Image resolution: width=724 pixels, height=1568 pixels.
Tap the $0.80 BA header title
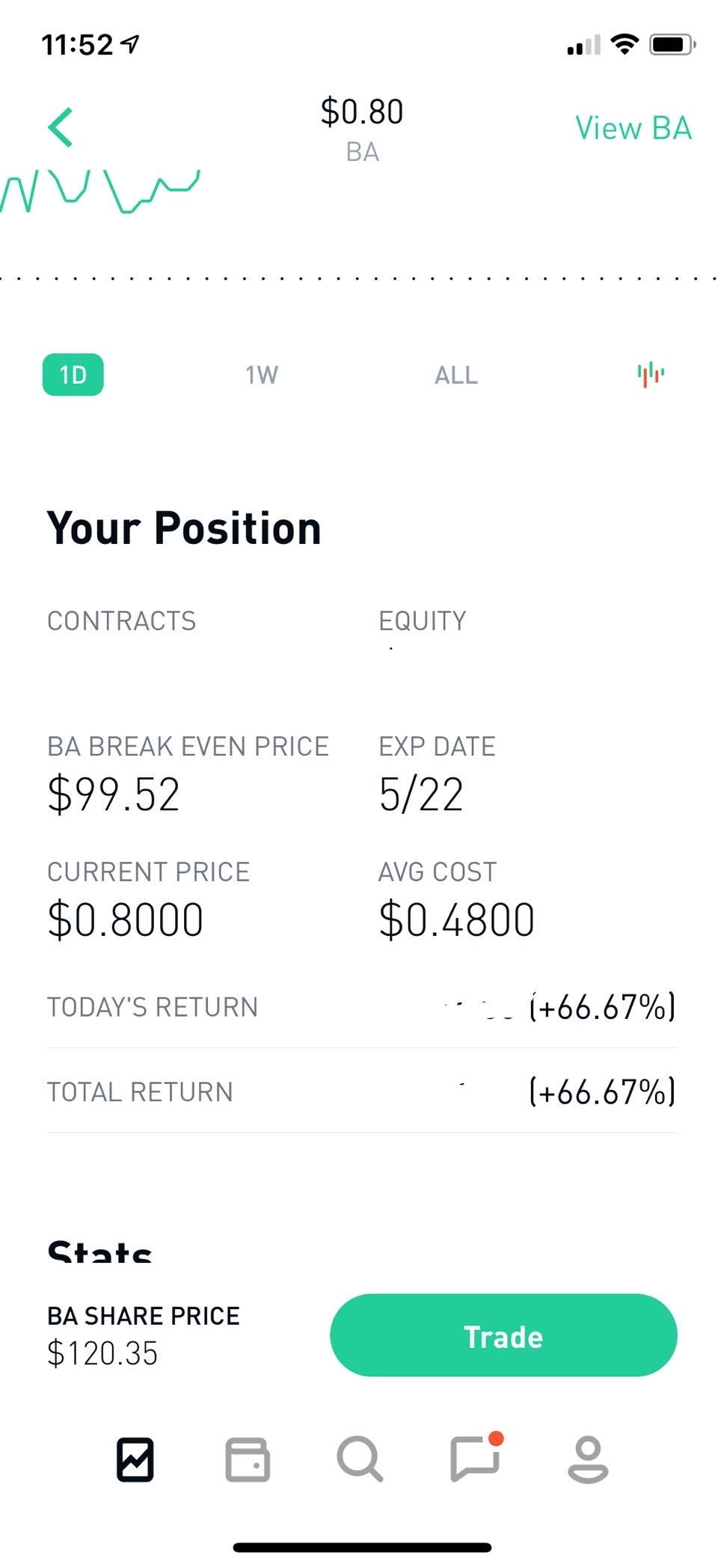tap(362, 129)
